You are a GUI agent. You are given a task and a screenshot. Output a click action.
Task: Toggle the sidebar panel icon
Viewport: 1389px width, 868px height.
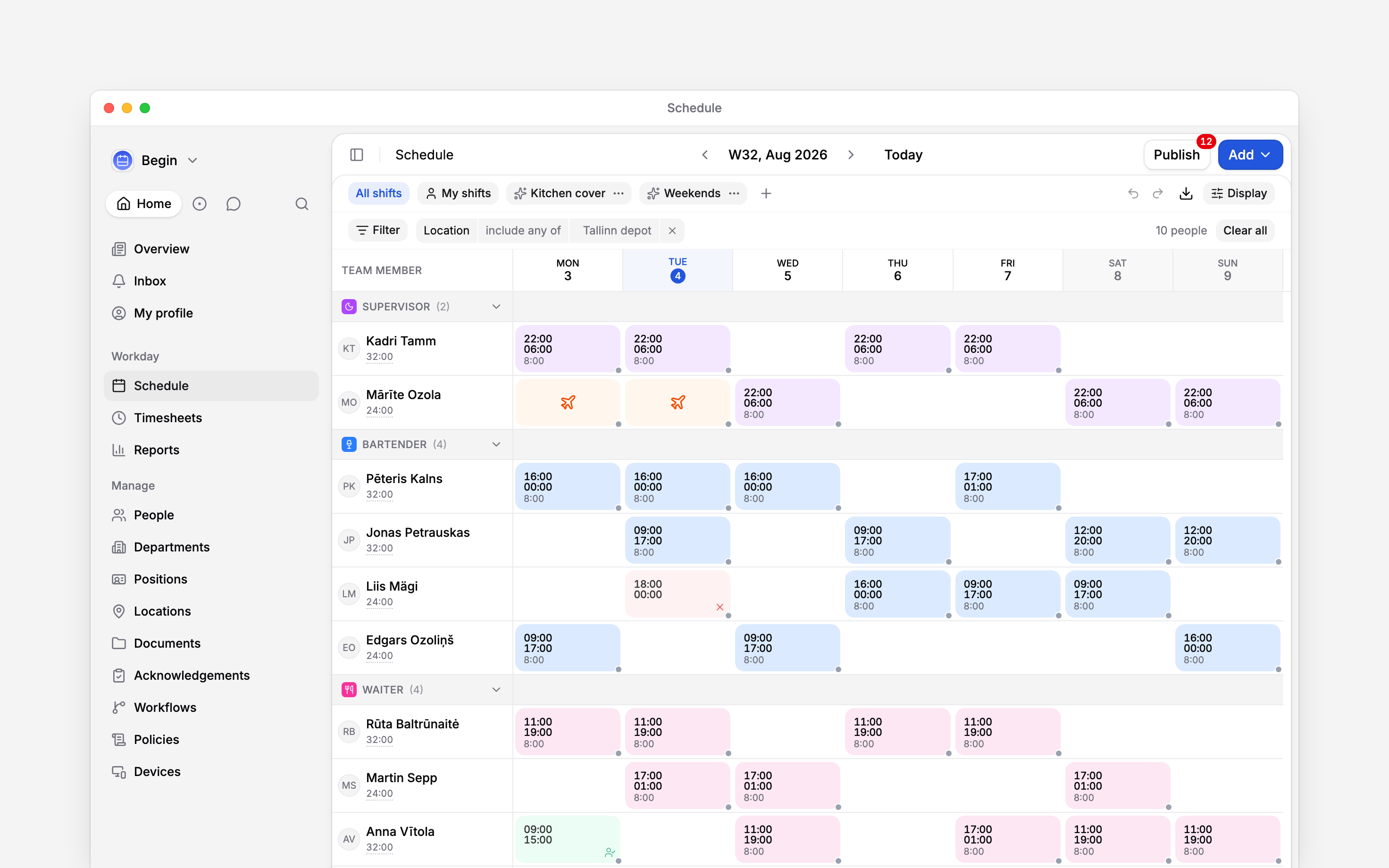tap(356, 154)
